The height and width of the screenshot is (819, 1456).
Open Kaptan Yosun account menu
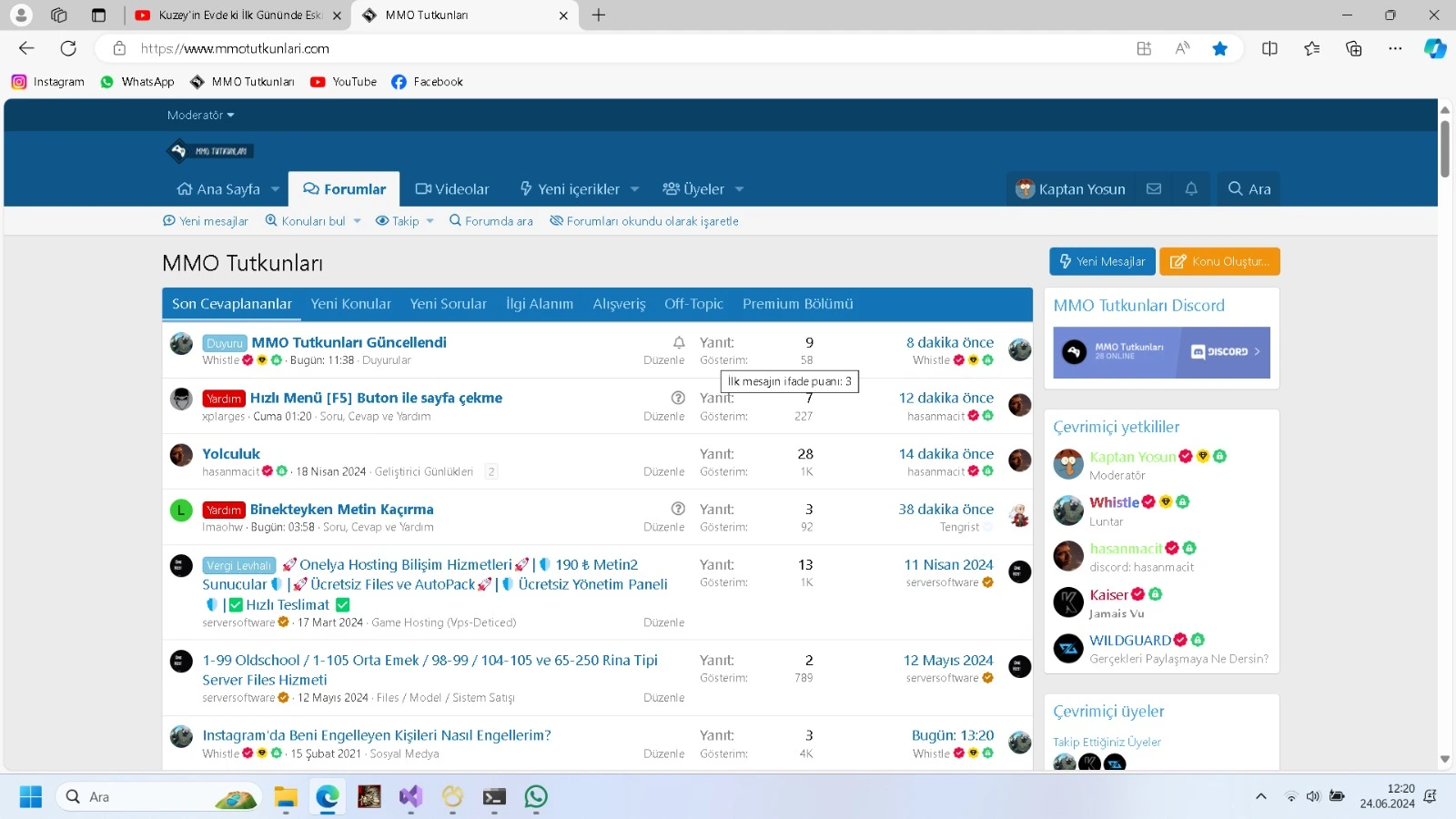click(1070, 188)
